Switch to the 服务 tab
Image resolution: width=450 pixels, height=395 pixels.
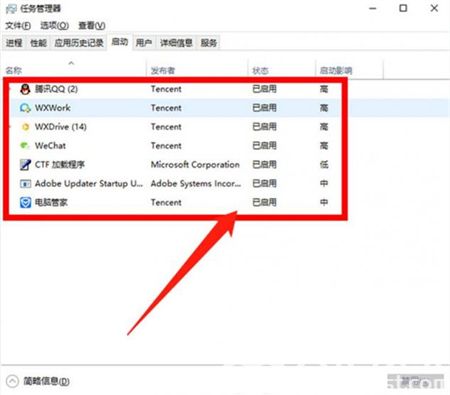pyautogui.click(x=209, y=43)
